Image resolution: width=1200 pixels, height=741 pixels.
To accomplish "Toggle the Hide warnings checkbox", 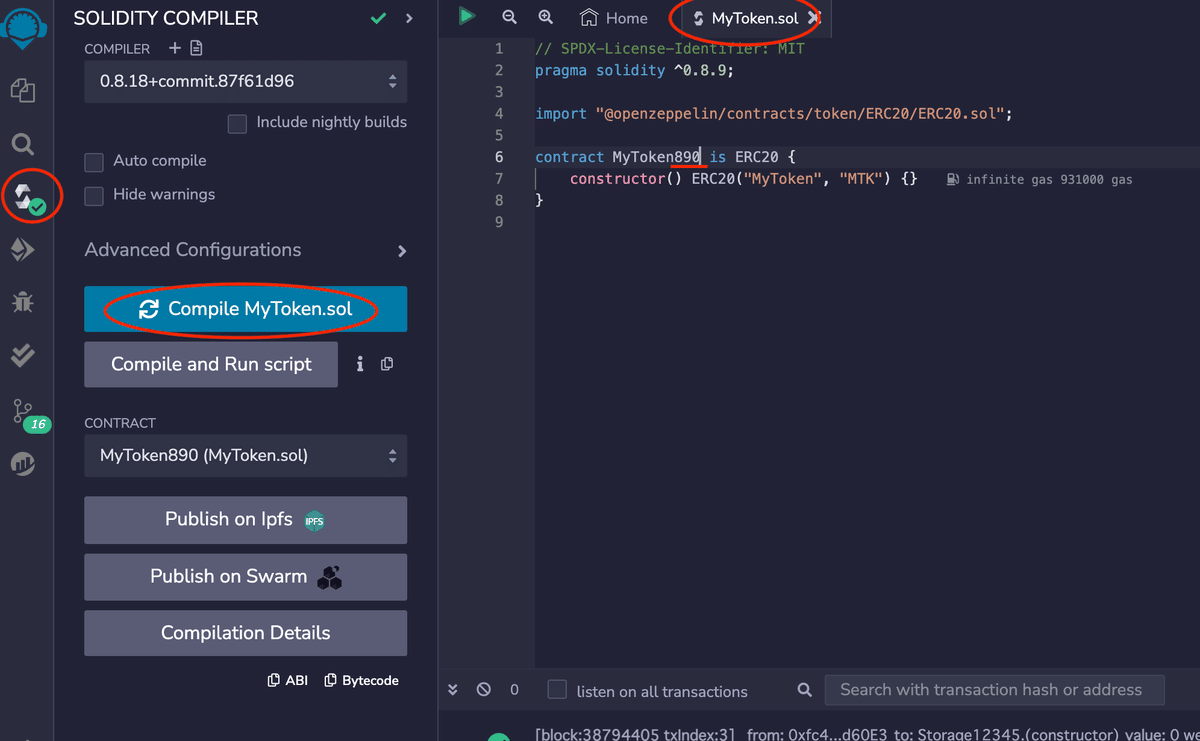I will (x=94, y=196).
